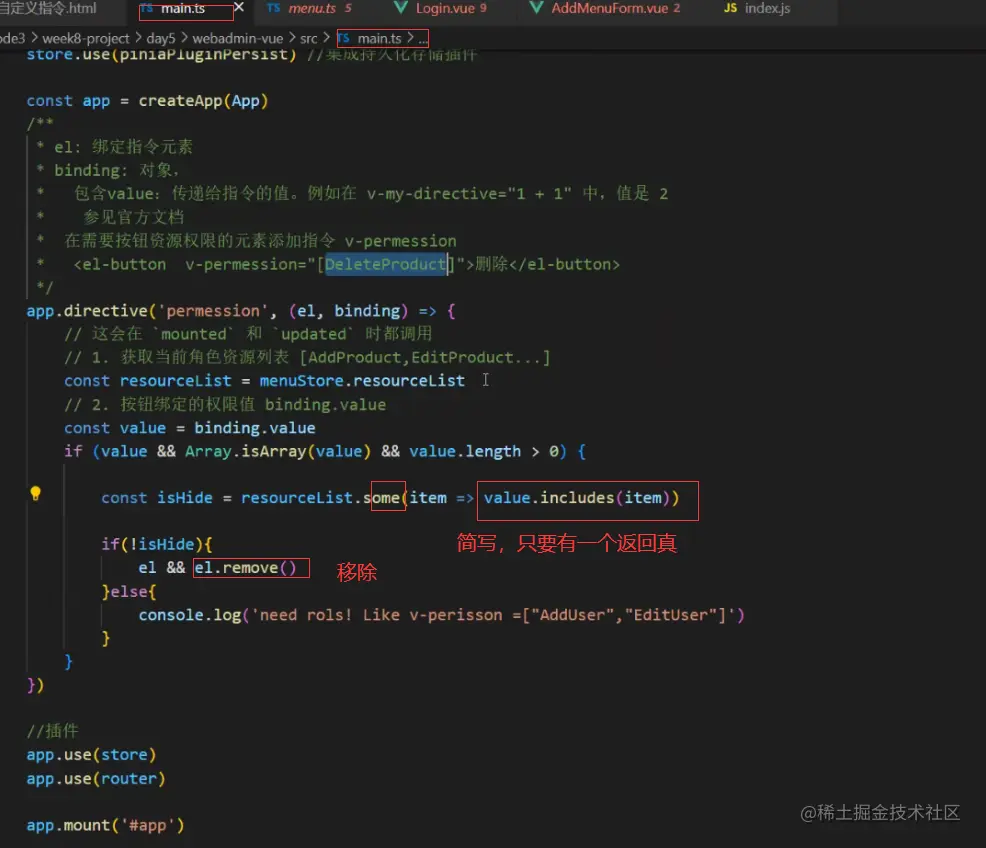Click the //插件 comment line
Screen dimensions: 986x848
click(x=52, y=730)
